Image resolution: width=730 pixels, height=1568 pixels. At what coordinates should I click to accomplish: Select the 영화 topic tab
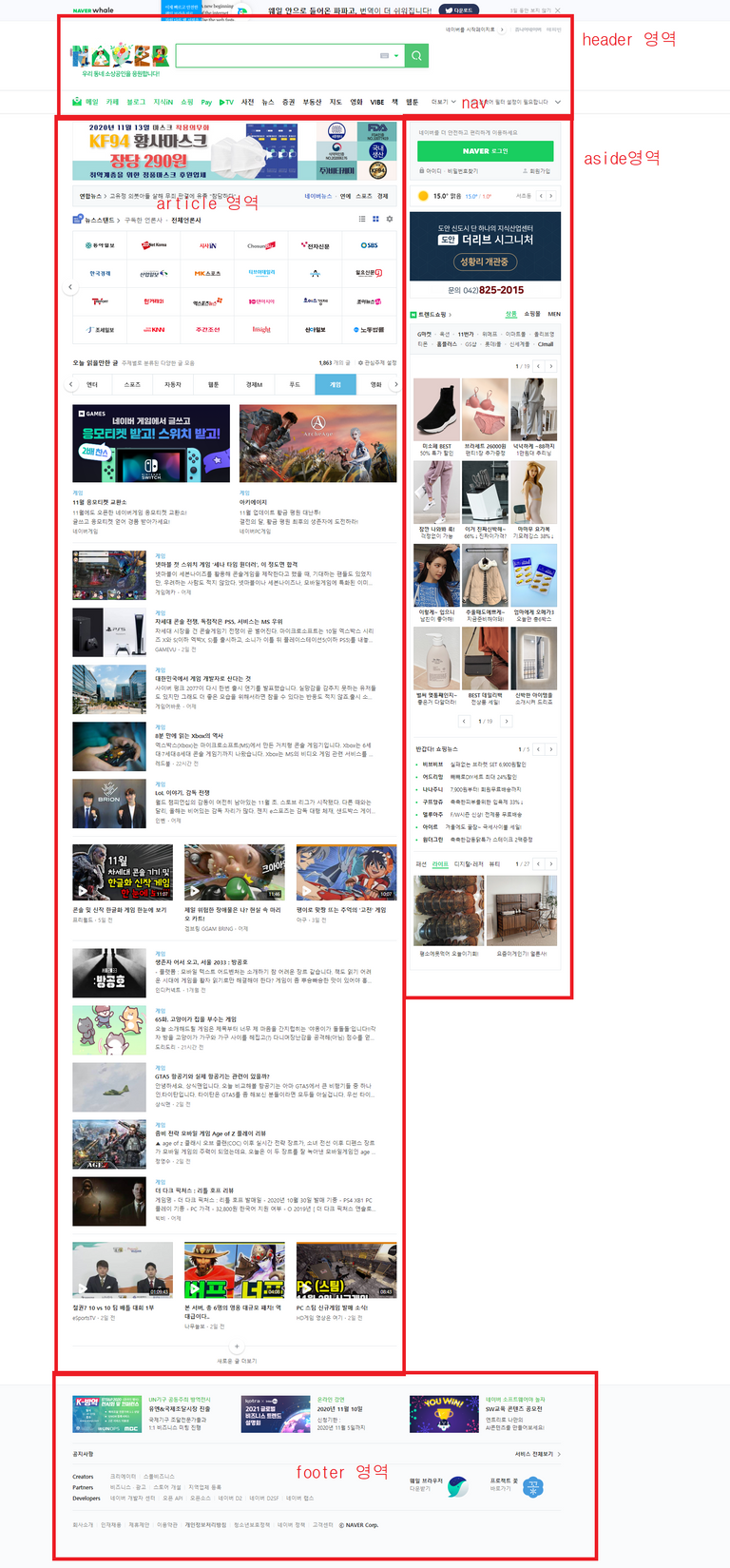[375, 384]
